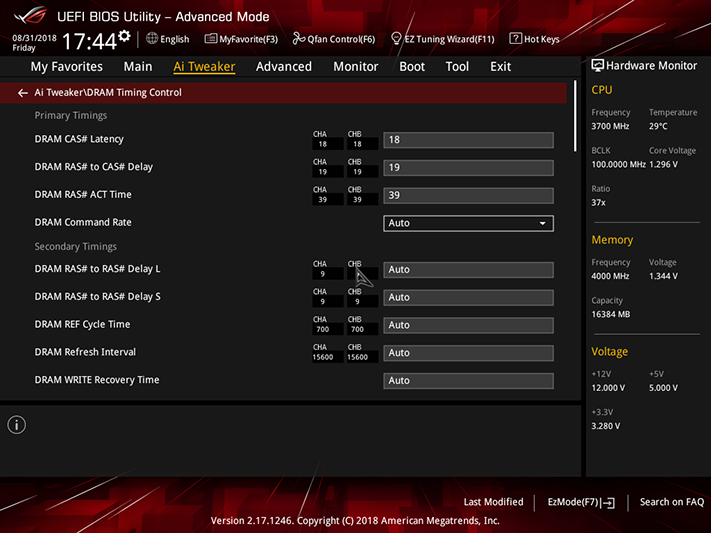The height and width of the screenshot is (533, 711).
Task: Switch to EzMode(F7)
Action: pyautogui.click(x=581, y=502)
